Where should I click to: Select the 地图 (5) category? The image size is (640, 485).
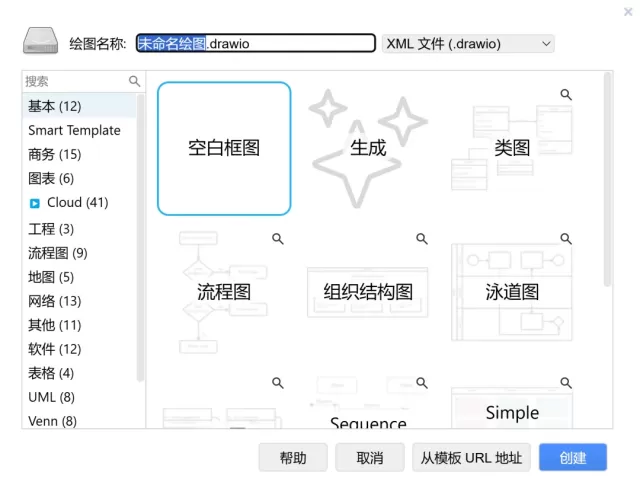[x=79, y=277]
